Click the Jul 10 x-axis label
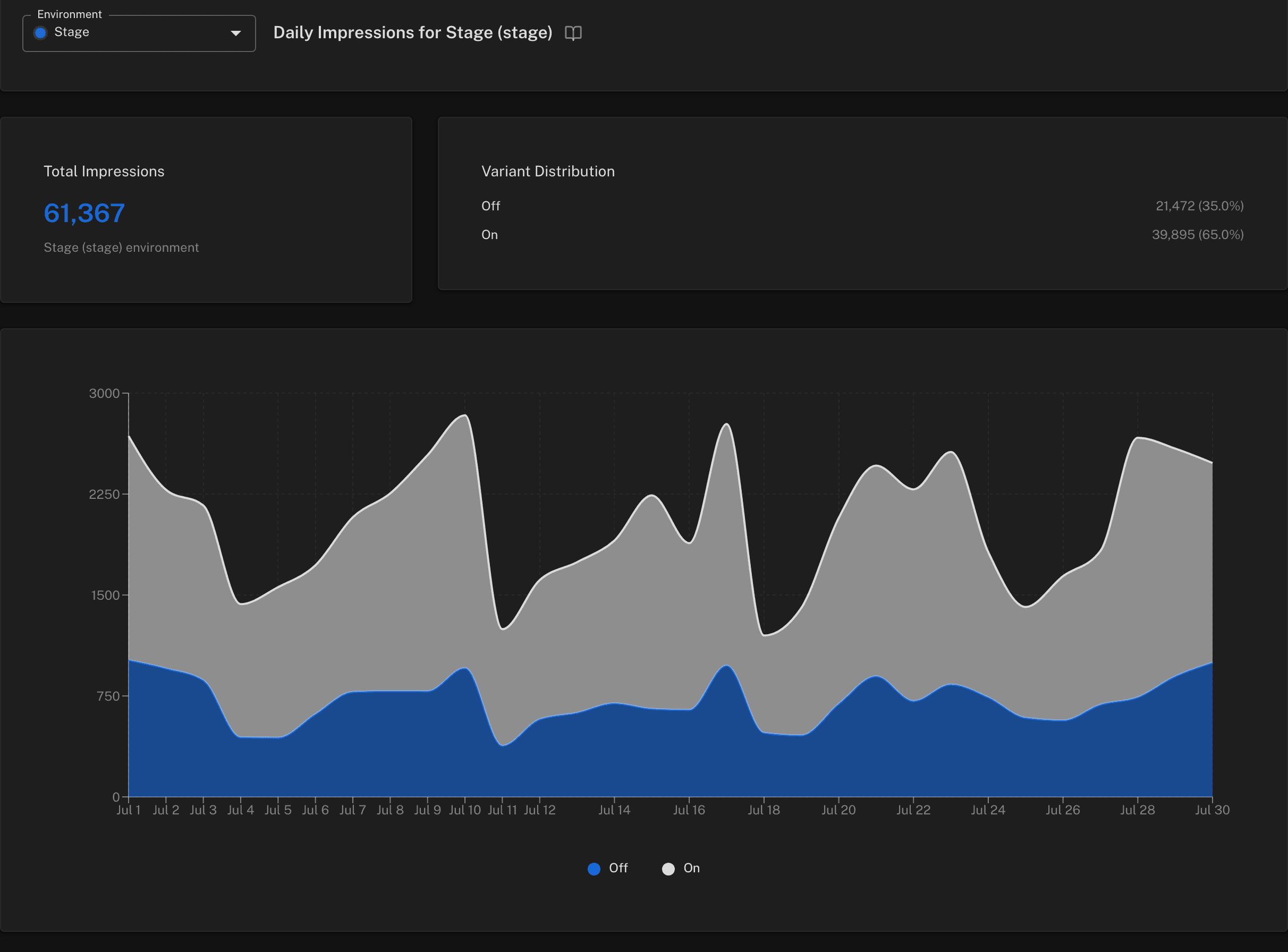Image resolution: width=1288 pixels, height=952 pixels. [465, 810]
